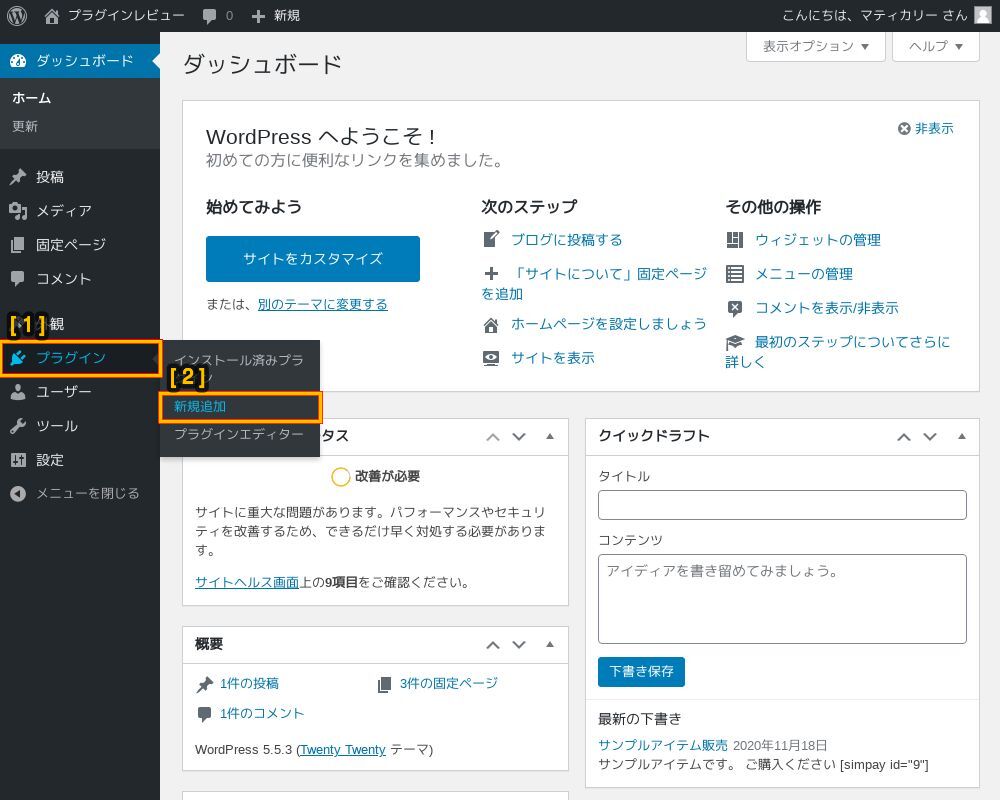
Task: Click the pages icon beside 3件の固定ページ
Action: click(385, 685)
